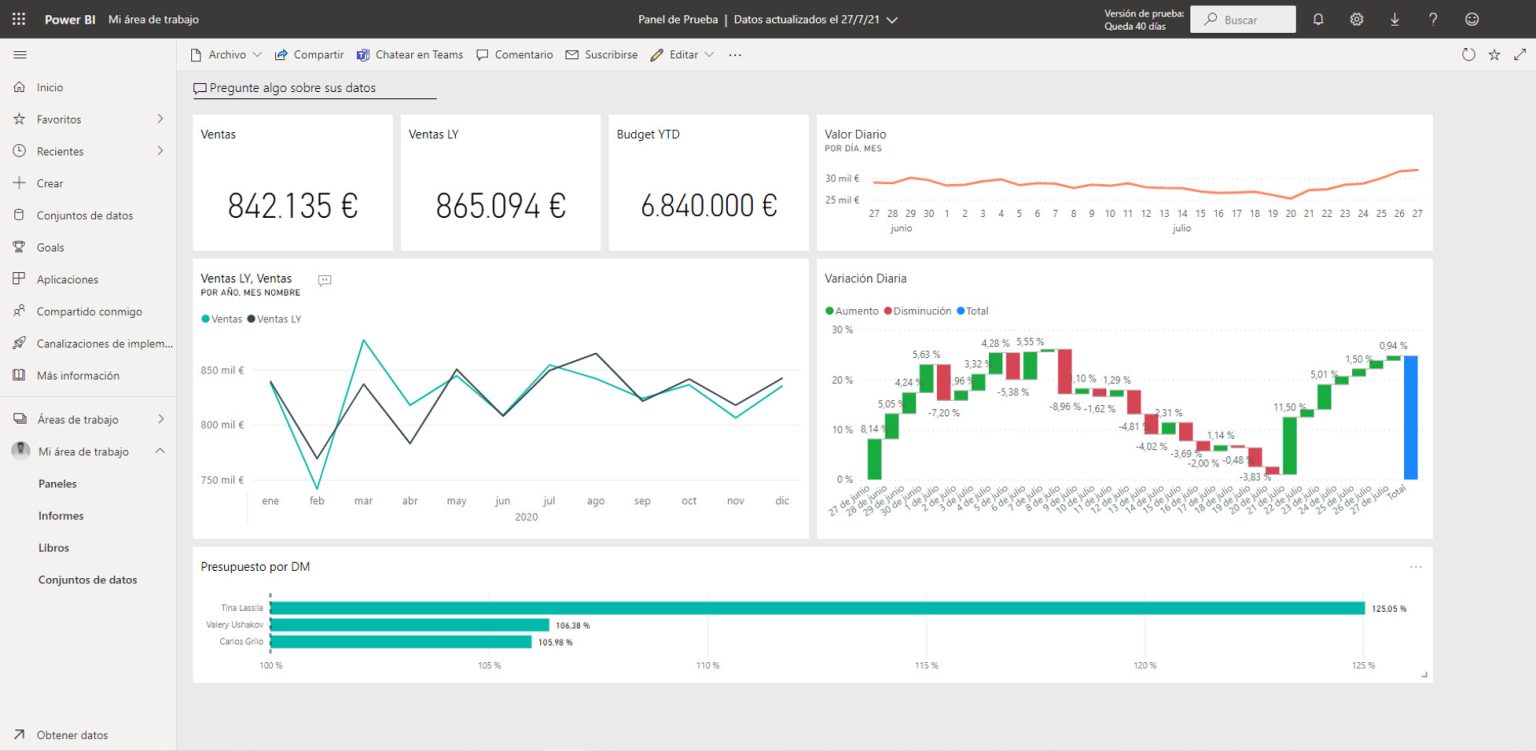Open Conjuntos de datos in sidebar
The height and width of the screenshot is (751, 1536).
click(85, 215)
